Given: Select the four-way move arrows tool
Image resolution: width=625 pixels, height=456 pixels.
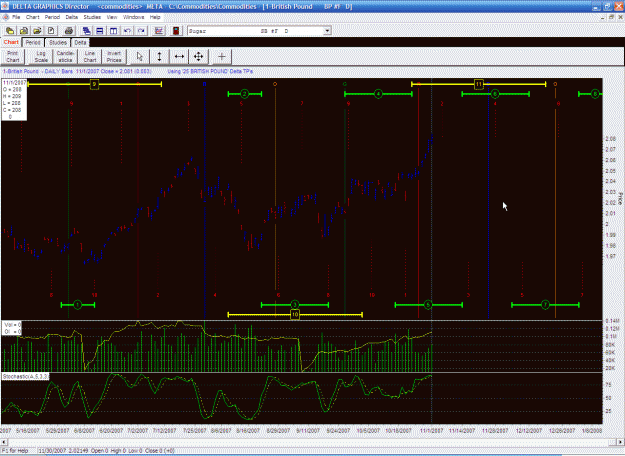Looking at the screenshot, I should click(x=199, y=57).
